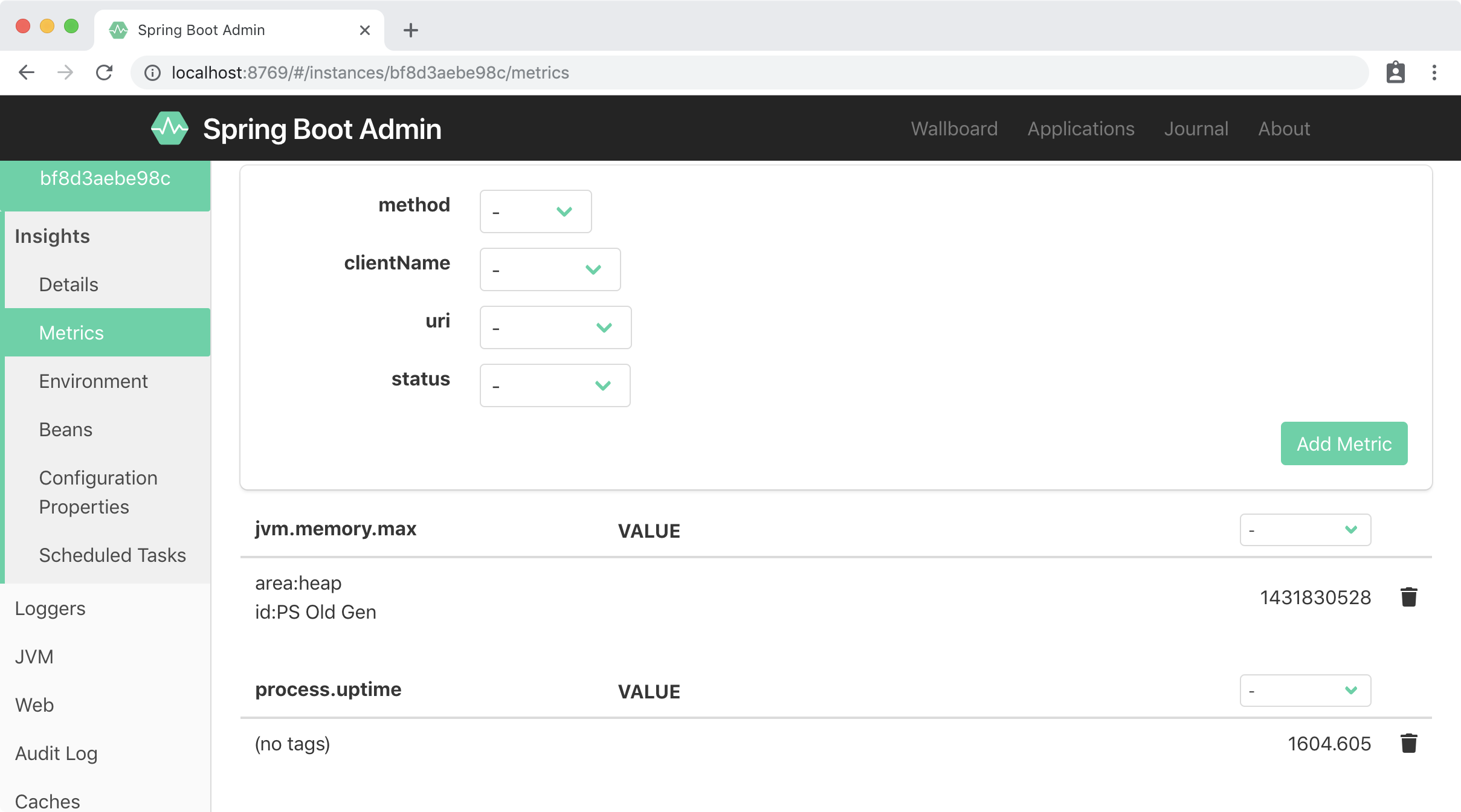Click the value 1431830528
This screenshot has width=1461, height=812.
click(x=1315, y=598)
